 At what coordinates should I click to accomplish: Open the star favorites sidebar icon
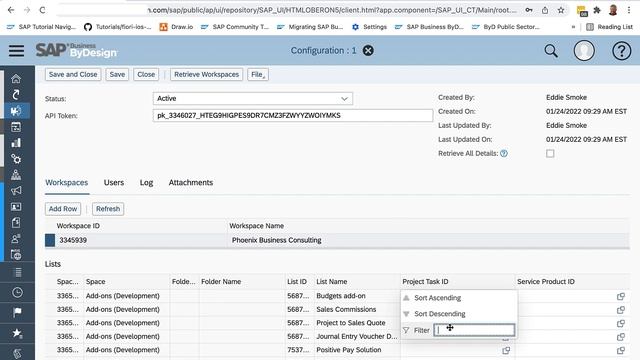tap(17, 333)
